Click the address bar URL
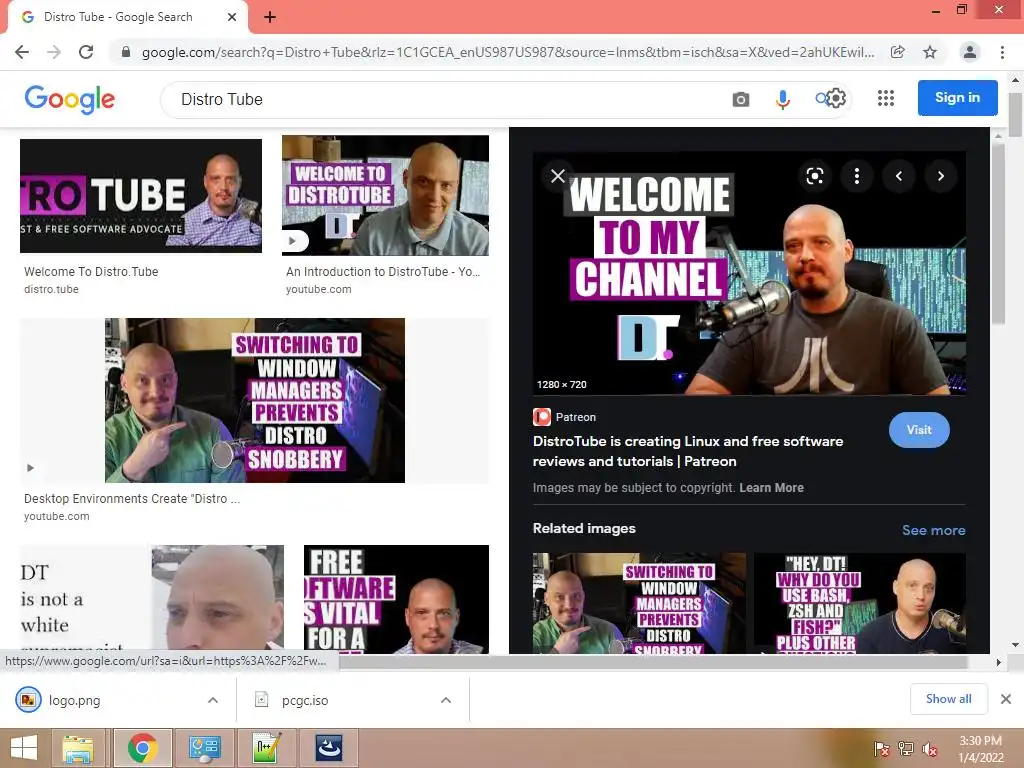1024x768 pixels. coord(507,52)
